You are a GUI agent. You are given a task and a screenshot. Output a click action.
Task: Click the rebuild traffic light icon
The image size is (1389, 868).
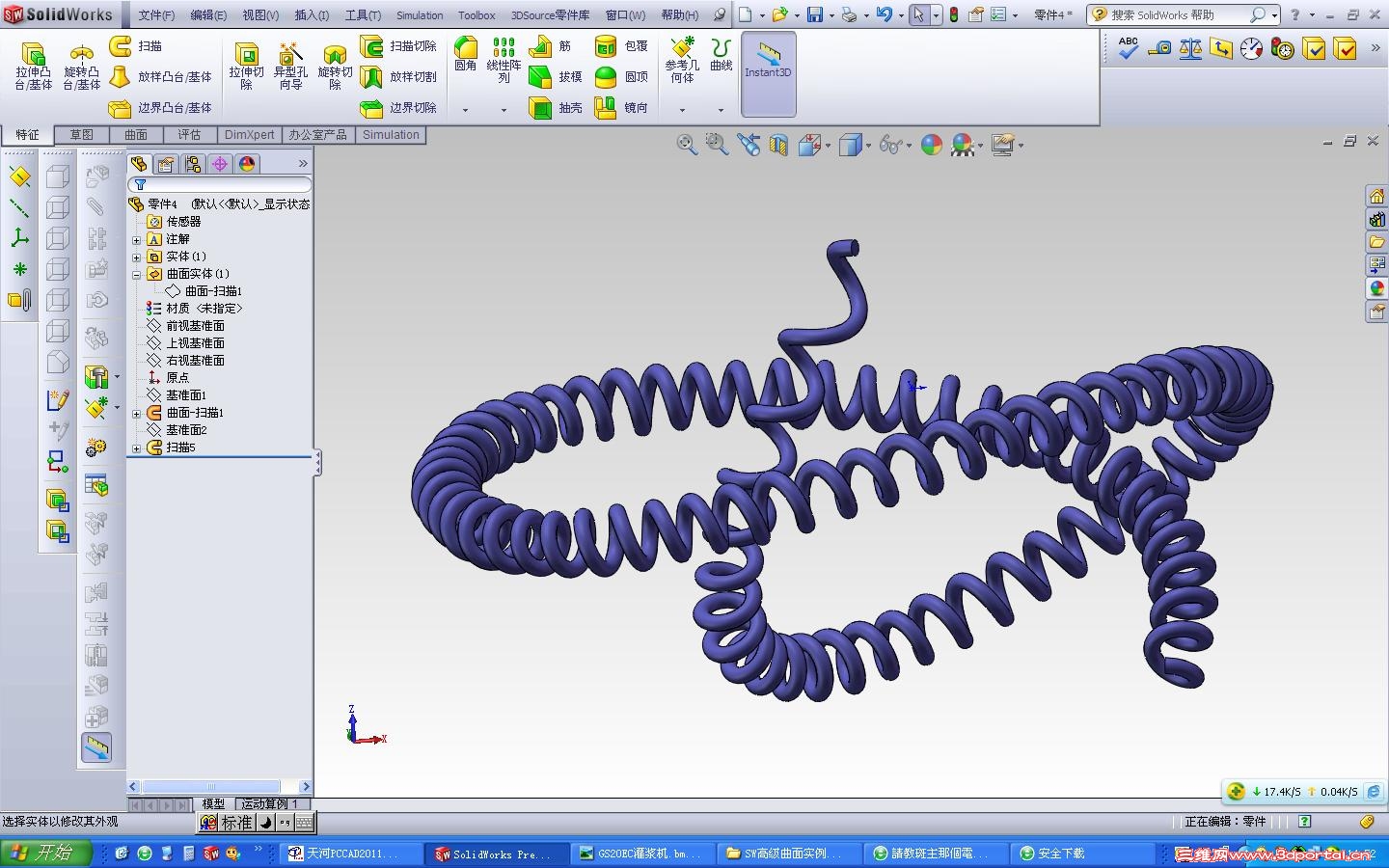pos(954,14)
